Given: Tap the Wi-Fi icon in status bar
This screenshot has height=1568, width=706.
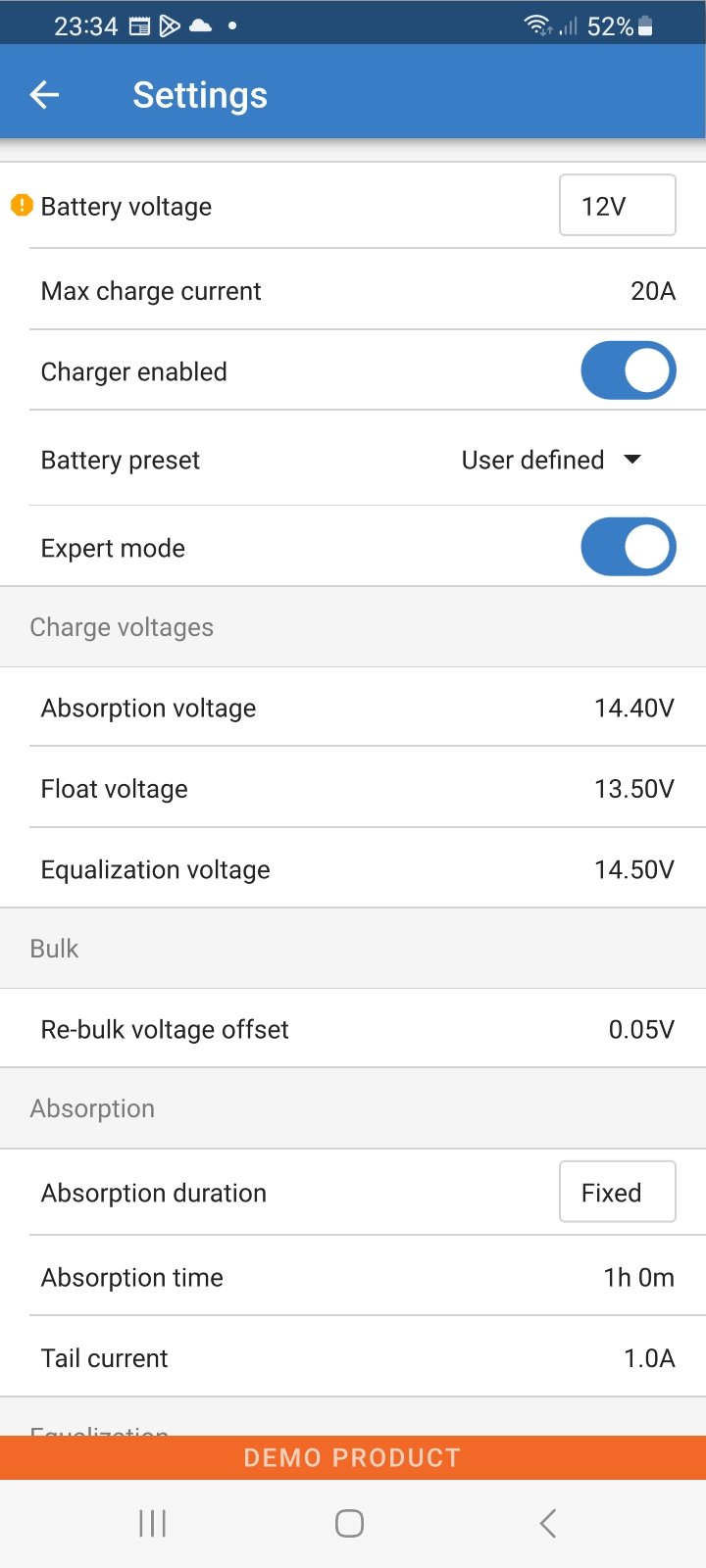Looking at the screenshot, I should 537,25.
